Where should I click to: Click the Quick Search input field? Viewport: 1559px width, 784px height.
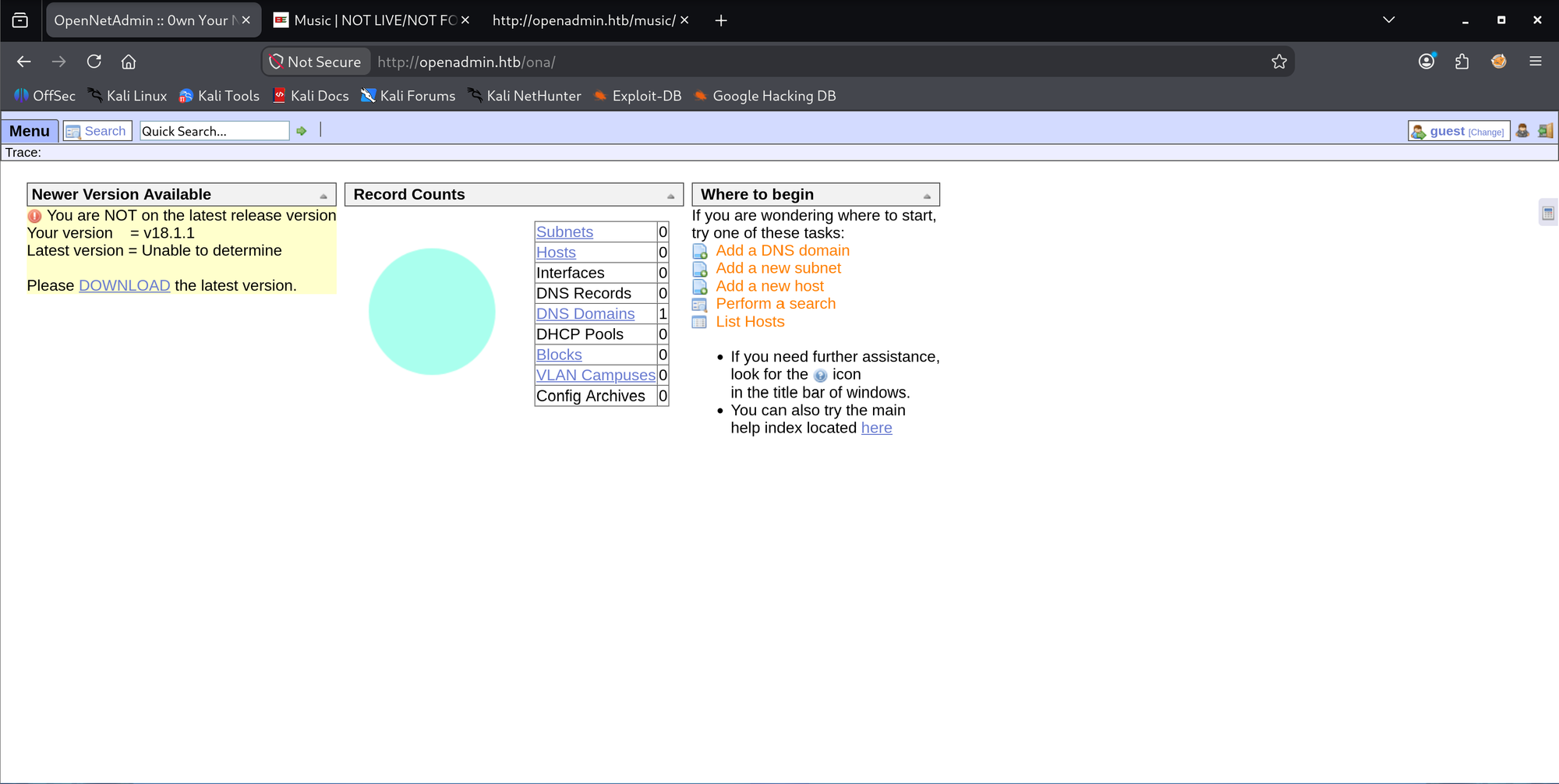pyautogui.click(x=214, y=131)
